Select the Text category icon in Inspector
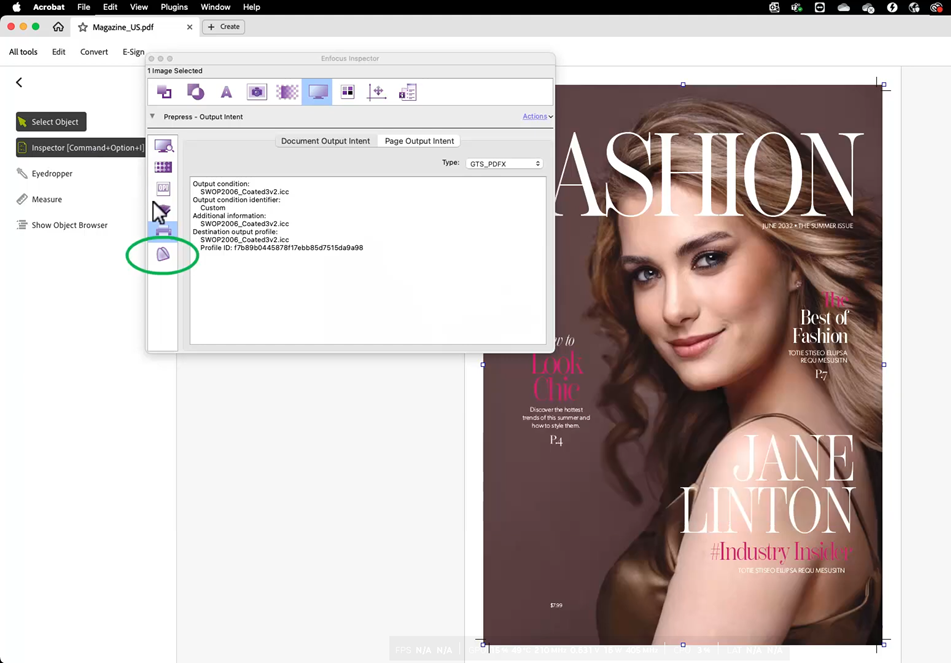The image size is (951, 663). tap(226, 92)
